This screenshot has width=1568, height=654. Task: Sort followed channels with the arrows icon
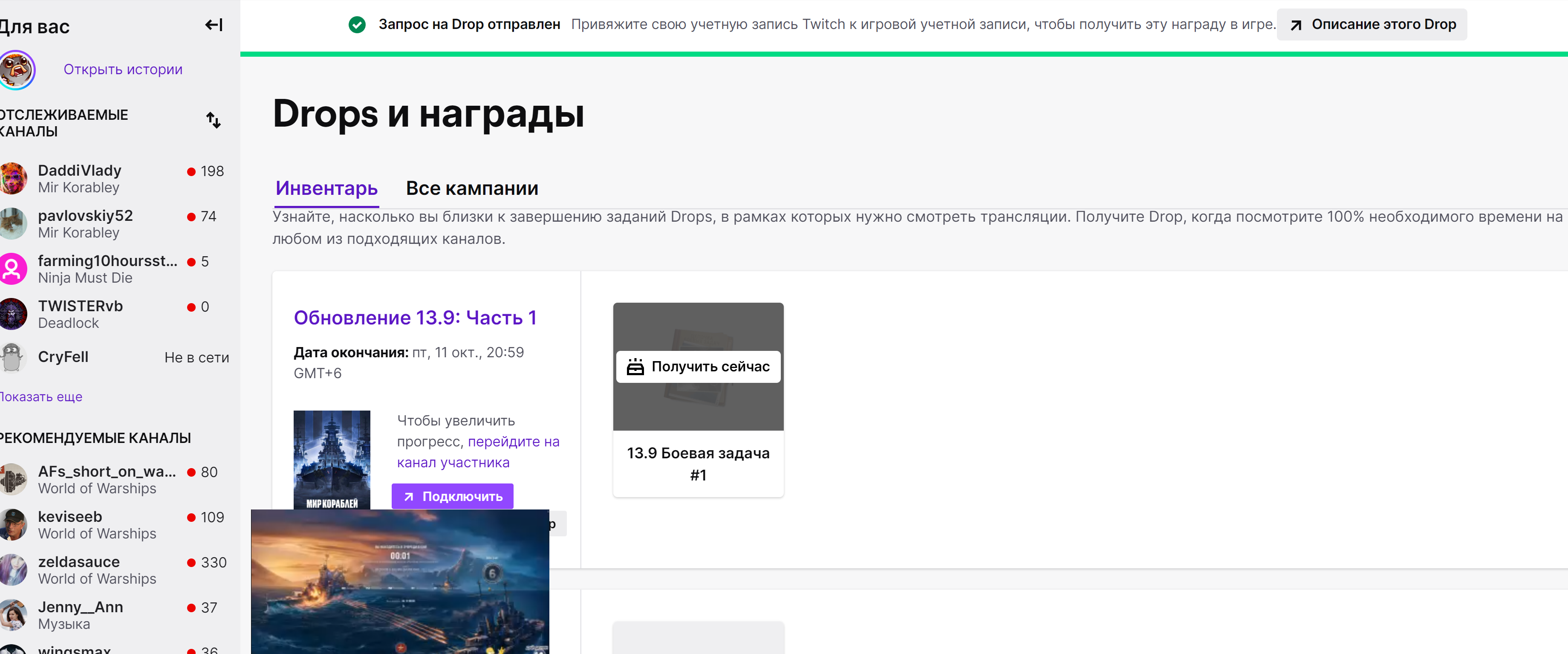click(213, 120)
